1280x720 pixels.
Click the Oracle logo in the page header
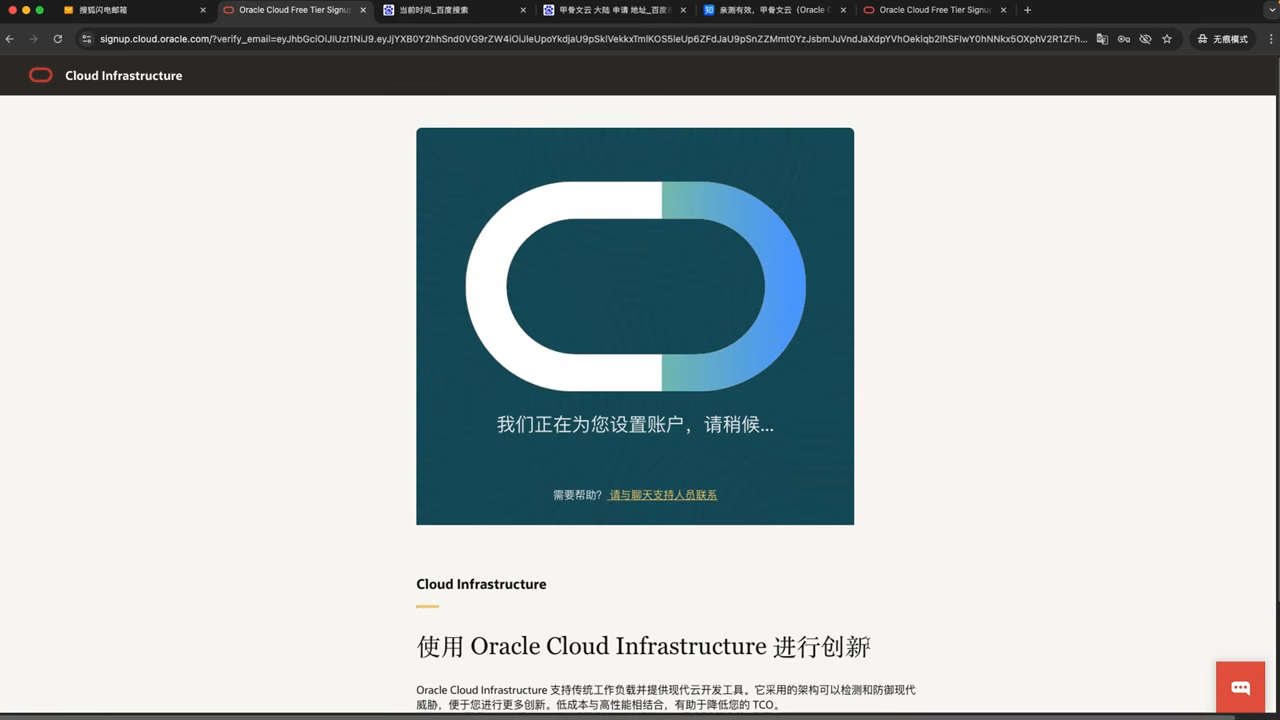[40, 75]
